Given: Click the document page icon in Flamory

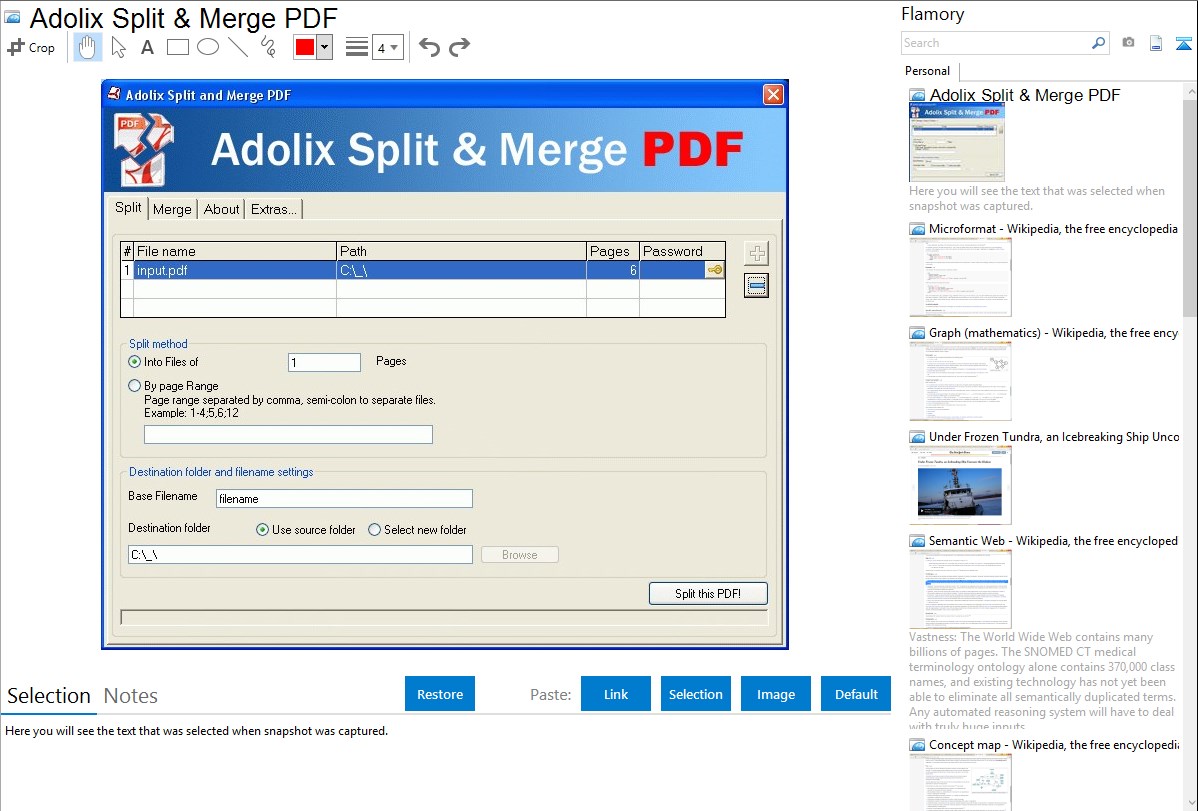Looking at the screenshot, I should (1156, 43).
